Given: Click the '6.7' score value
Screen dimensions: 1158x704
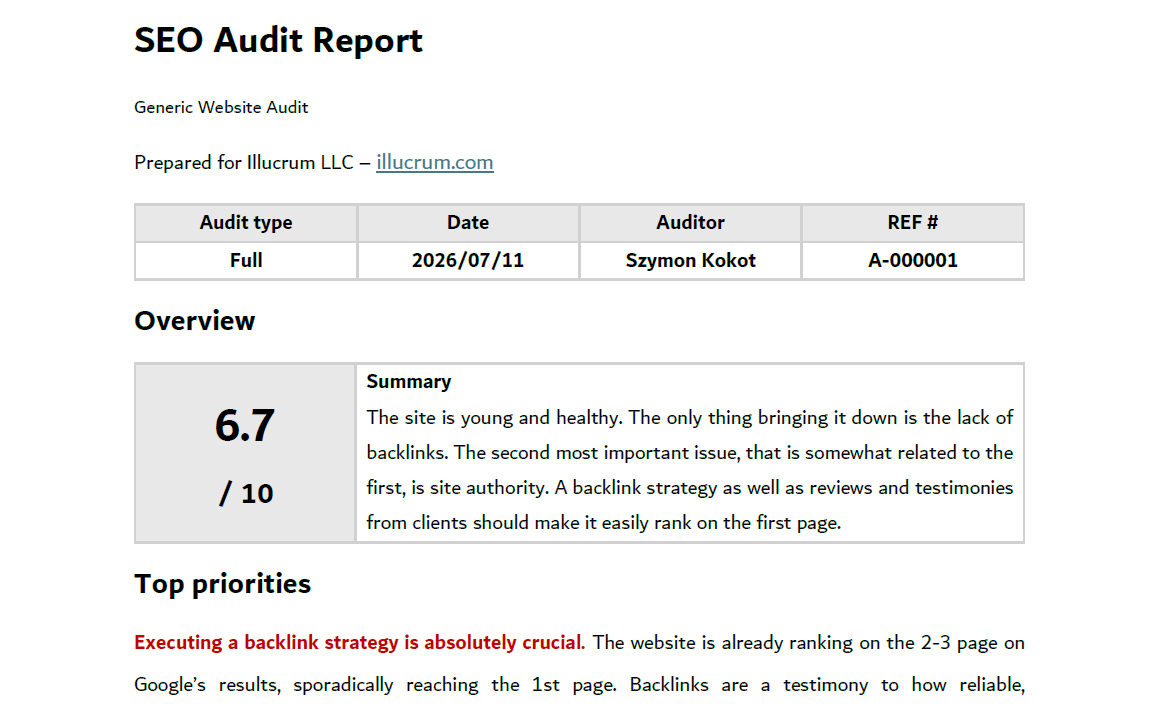Looking at the screenshot, I should [244, 426].
